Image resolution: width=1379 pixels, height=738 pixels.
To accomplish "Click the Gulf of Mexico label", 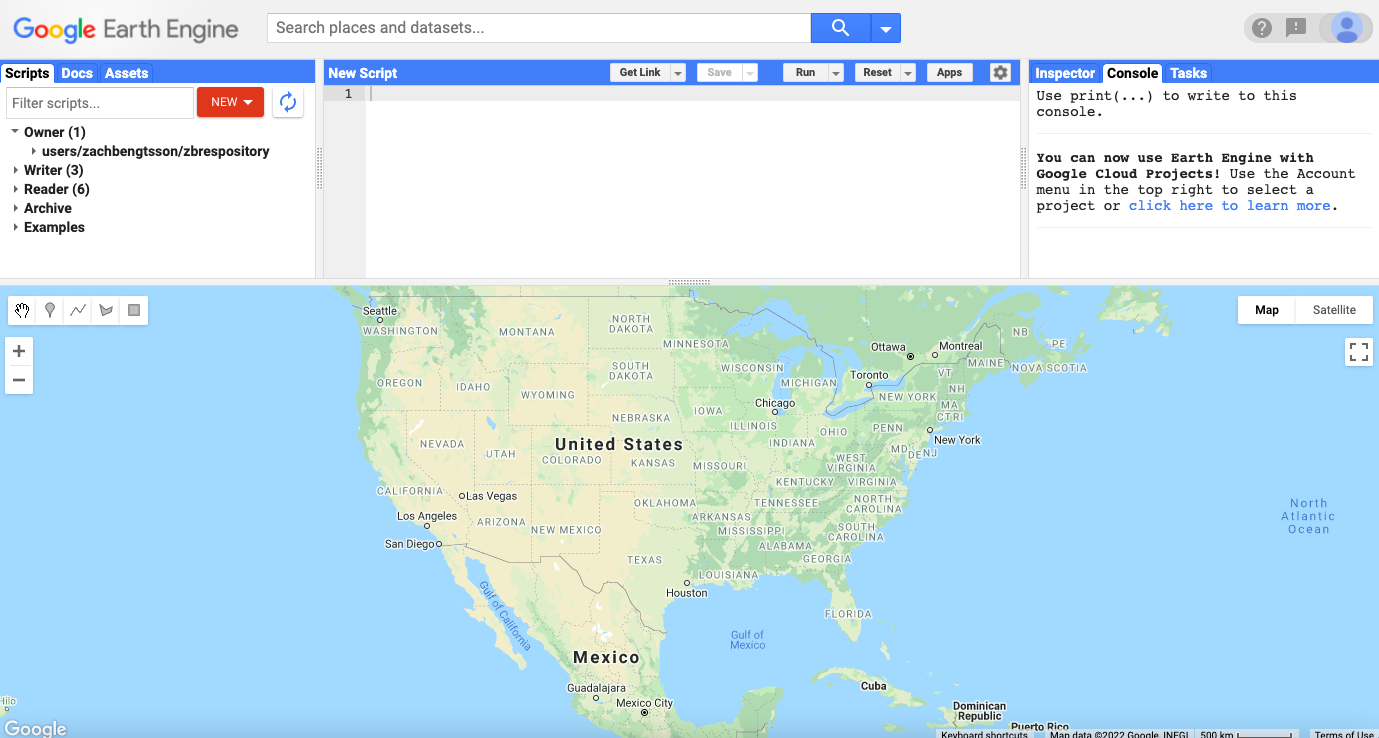I will [747, 640].
